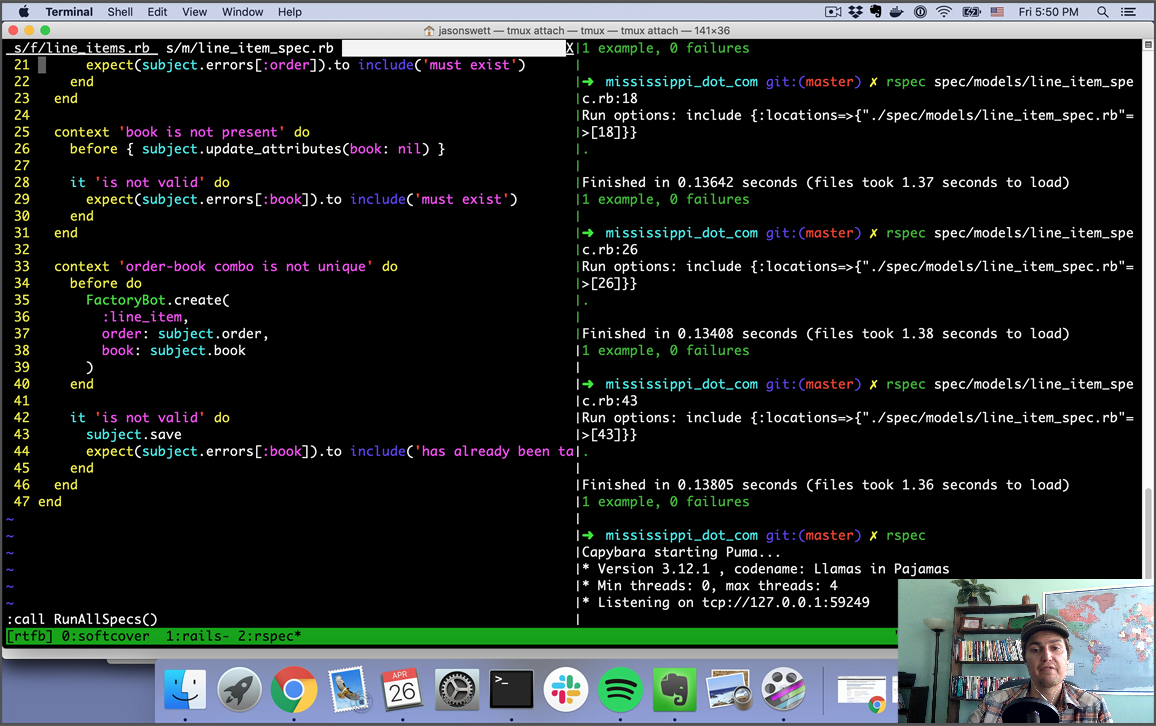Select tmux window 1:rails-

pyautogui.click(x=198, y=636)
